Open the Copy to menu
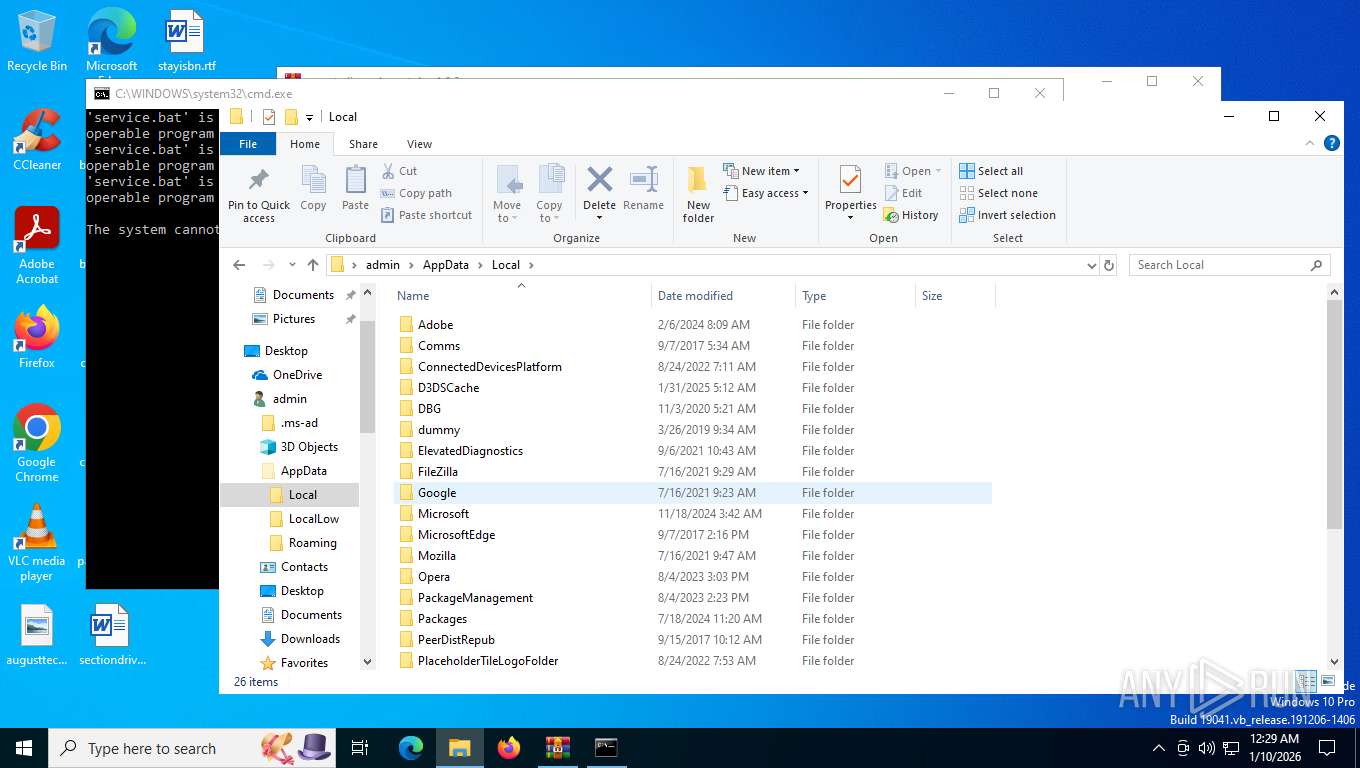 tap(549, 194)
